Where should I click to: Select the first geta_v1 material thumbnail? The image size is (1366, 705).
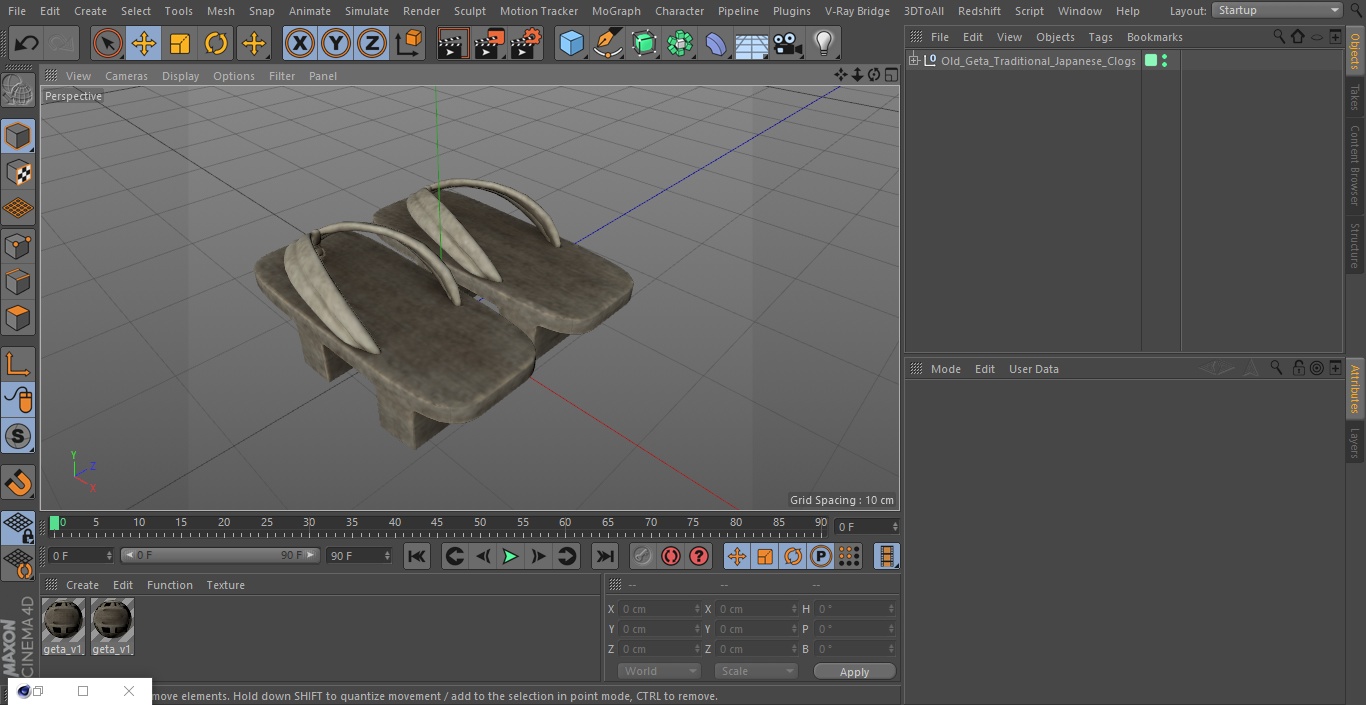[63, 622]
